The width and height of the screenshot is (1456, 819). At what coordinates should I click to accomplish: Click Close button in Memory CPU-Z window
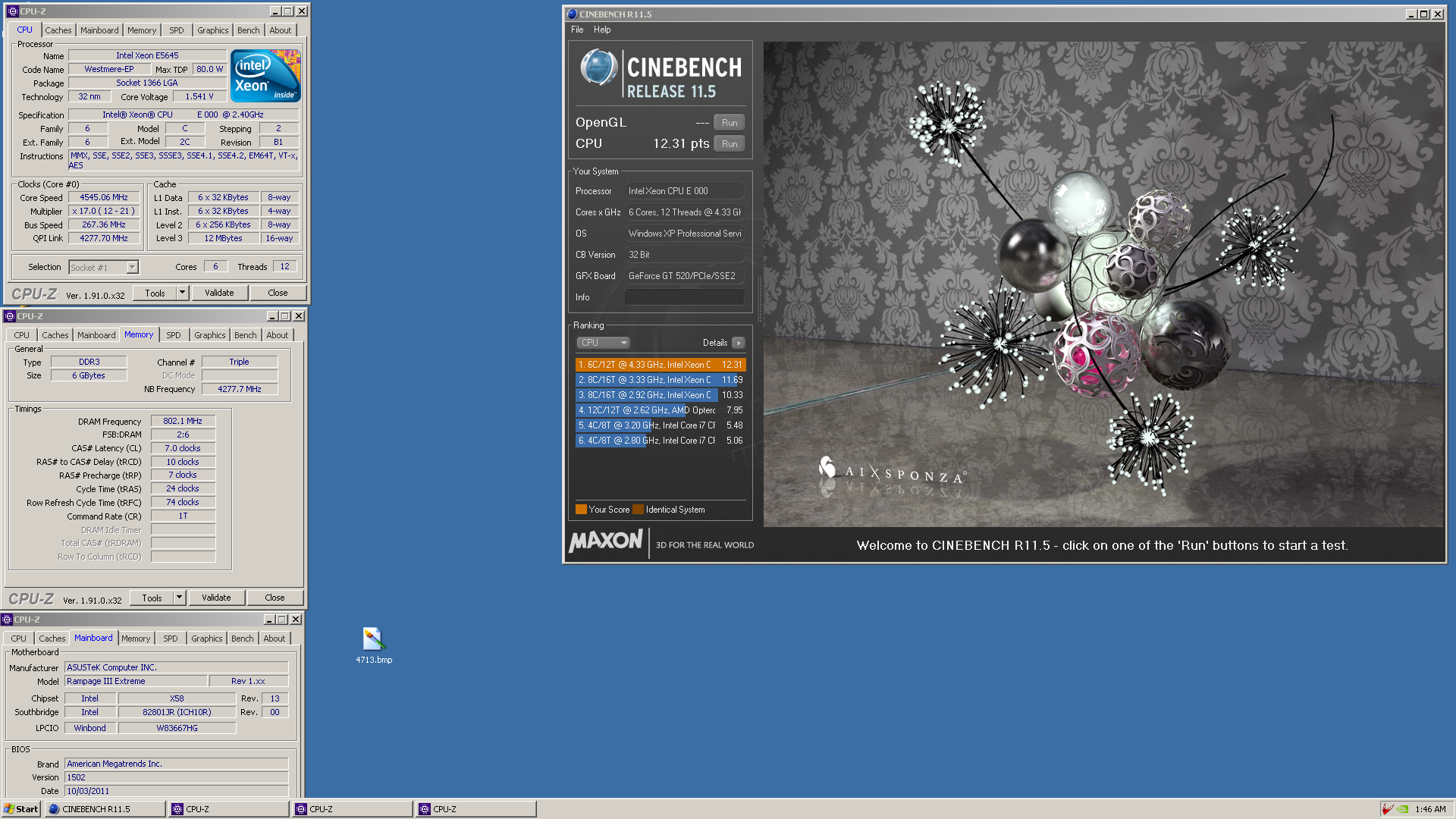point(275,598)
